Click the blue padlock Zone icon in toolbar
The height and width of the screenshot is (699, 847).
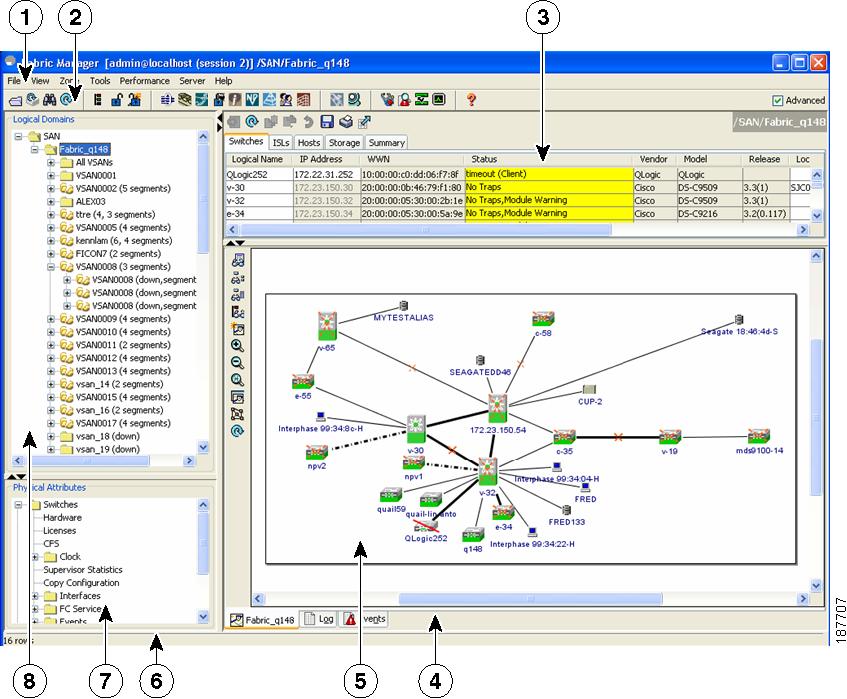coord(116,99)
